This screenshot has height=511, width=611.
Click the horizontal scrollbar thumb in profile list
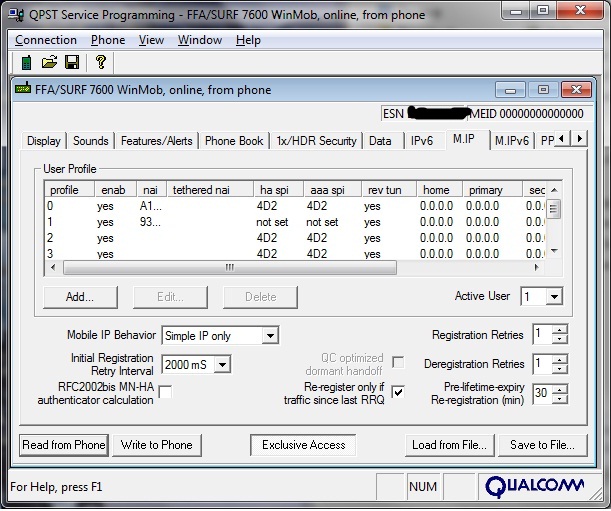tap(230, 267)
